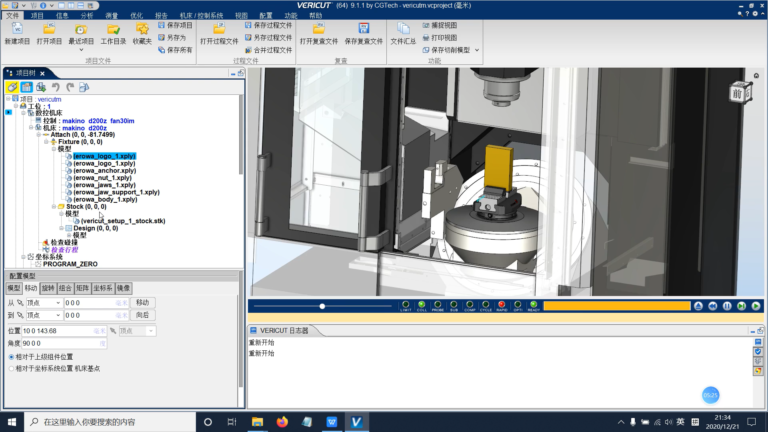Click 保存过程文件 save in-process file

pos(268,25)
